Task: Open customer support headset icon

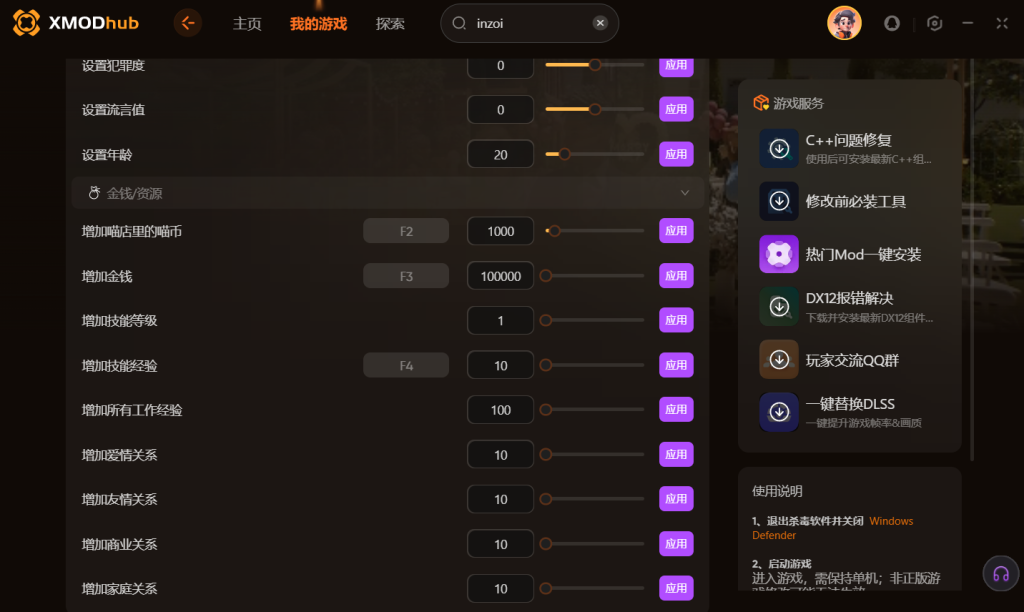Action: pyautogui.click(x=1000, y=573)
